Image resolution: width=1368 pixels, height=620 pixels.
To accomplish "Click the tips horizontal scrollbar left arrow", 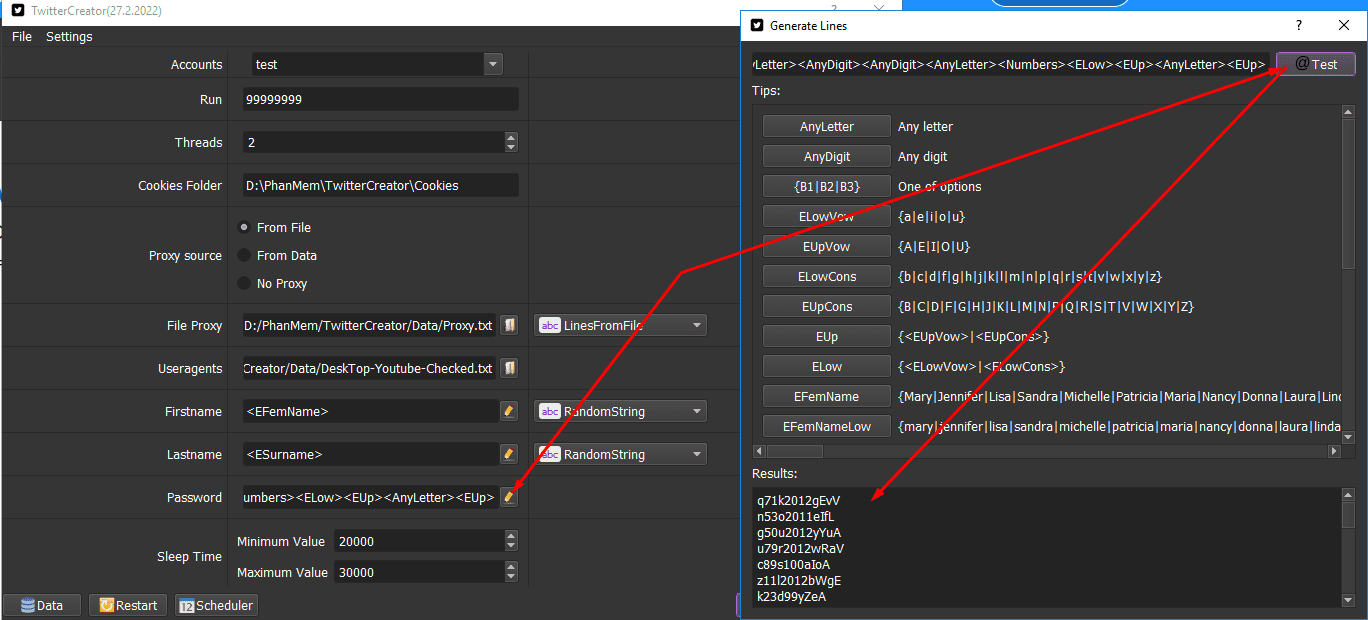I will pyautogui.click(x=759, y=452).
